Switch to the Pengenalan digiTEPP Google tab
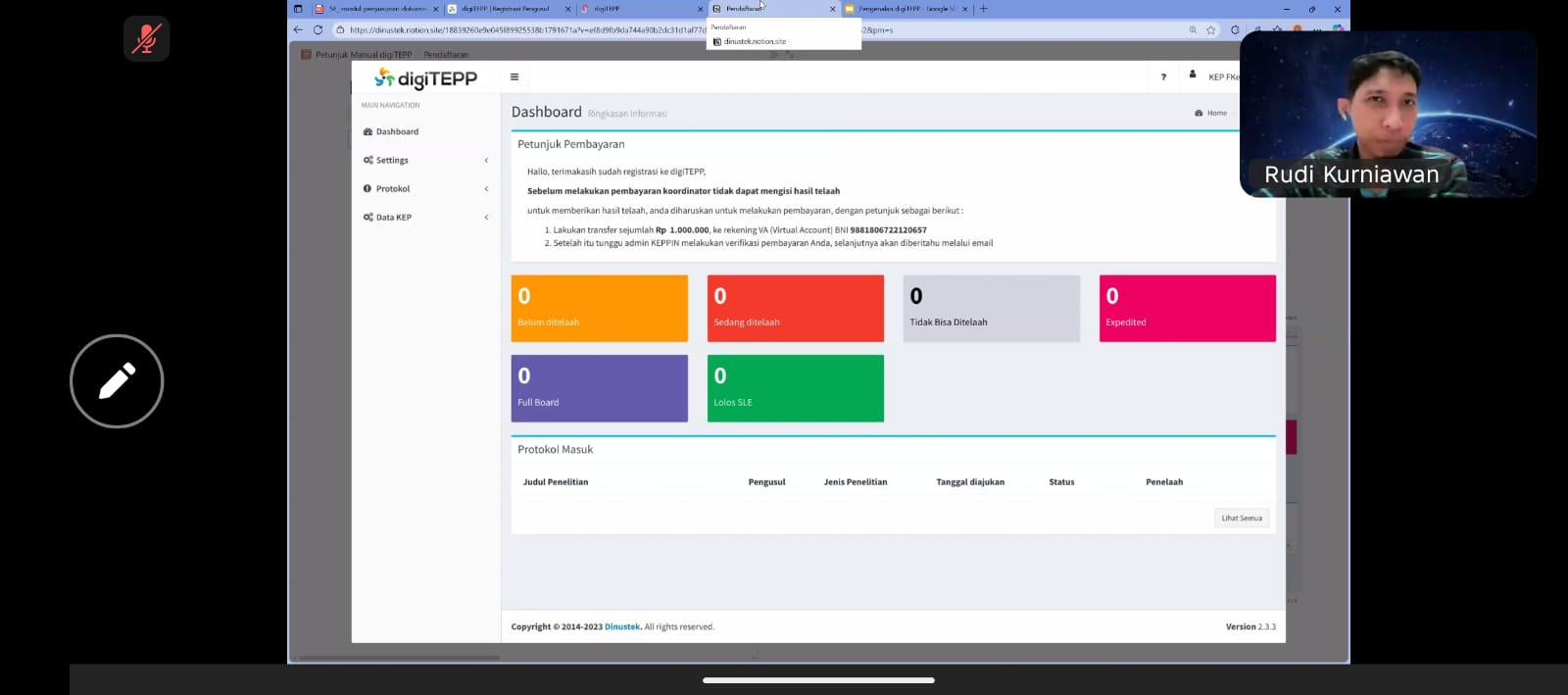 904,9
